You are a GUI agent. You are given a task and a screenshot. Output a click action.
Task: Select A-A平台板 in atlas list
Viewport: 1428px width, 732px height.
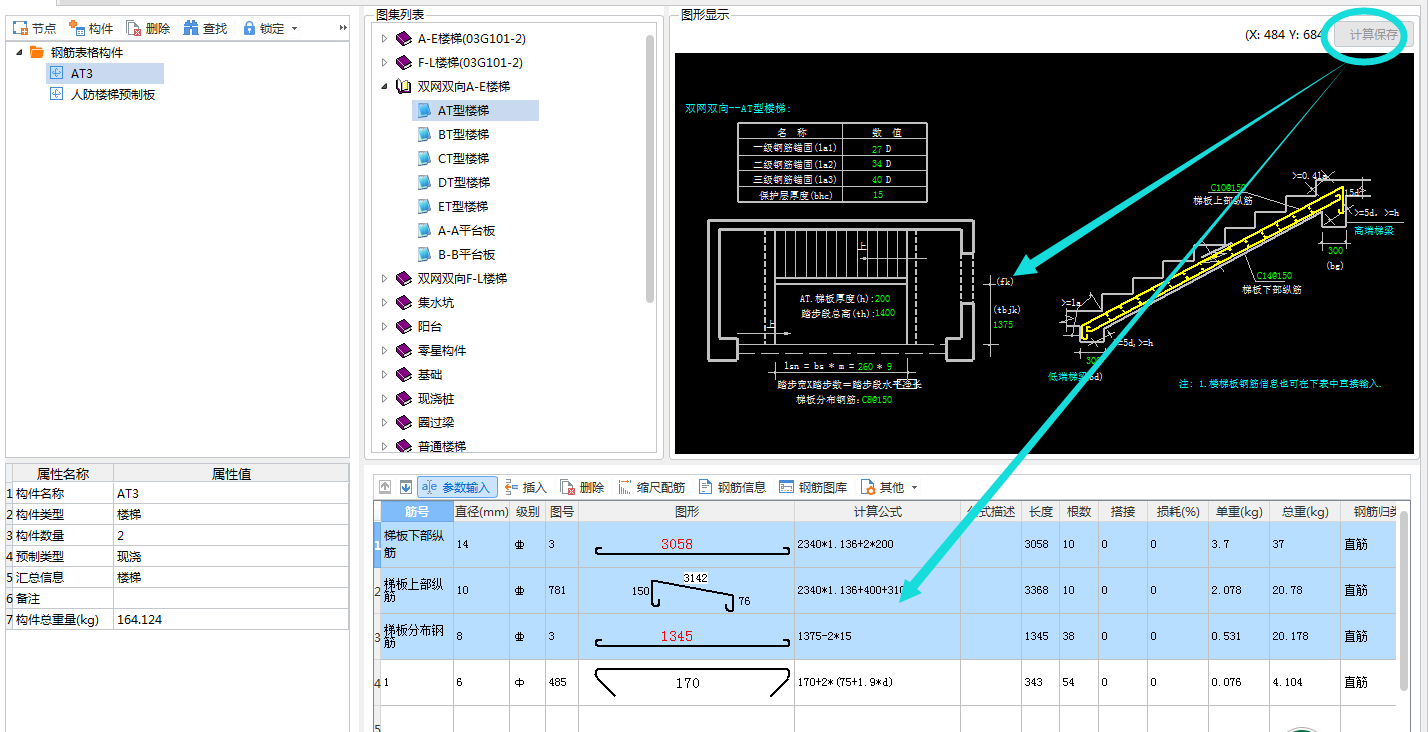(x=466, y=231)
